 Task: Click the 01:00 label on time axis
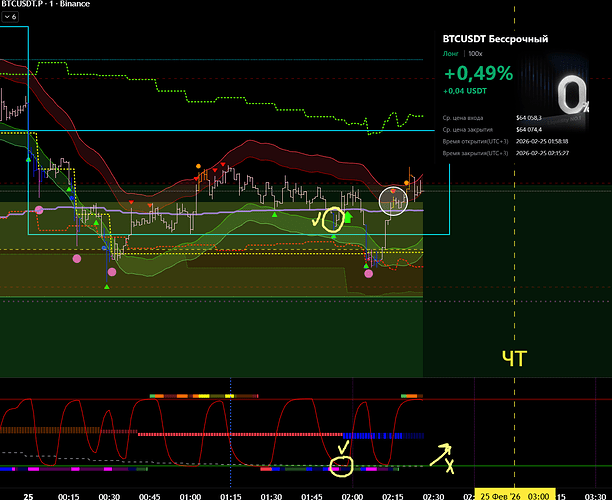pos(190,494)
